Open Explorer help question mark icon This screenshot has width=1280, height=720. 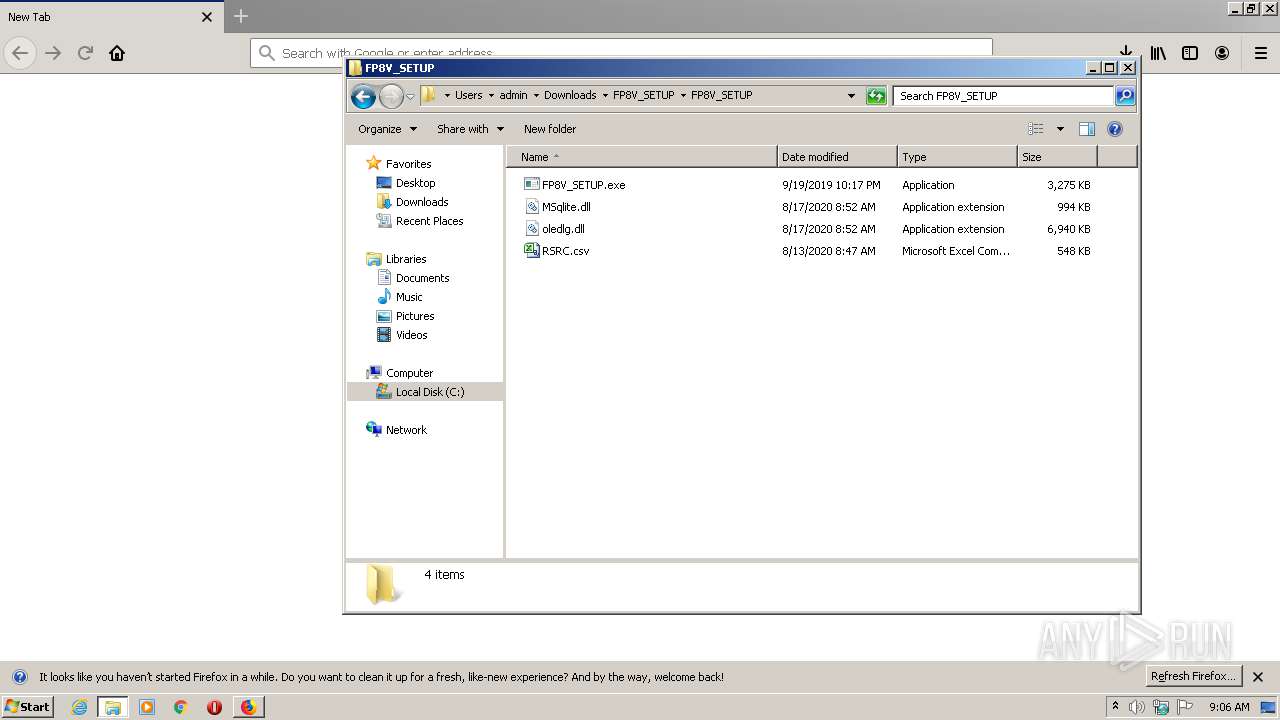click(x=1115, y=129)
